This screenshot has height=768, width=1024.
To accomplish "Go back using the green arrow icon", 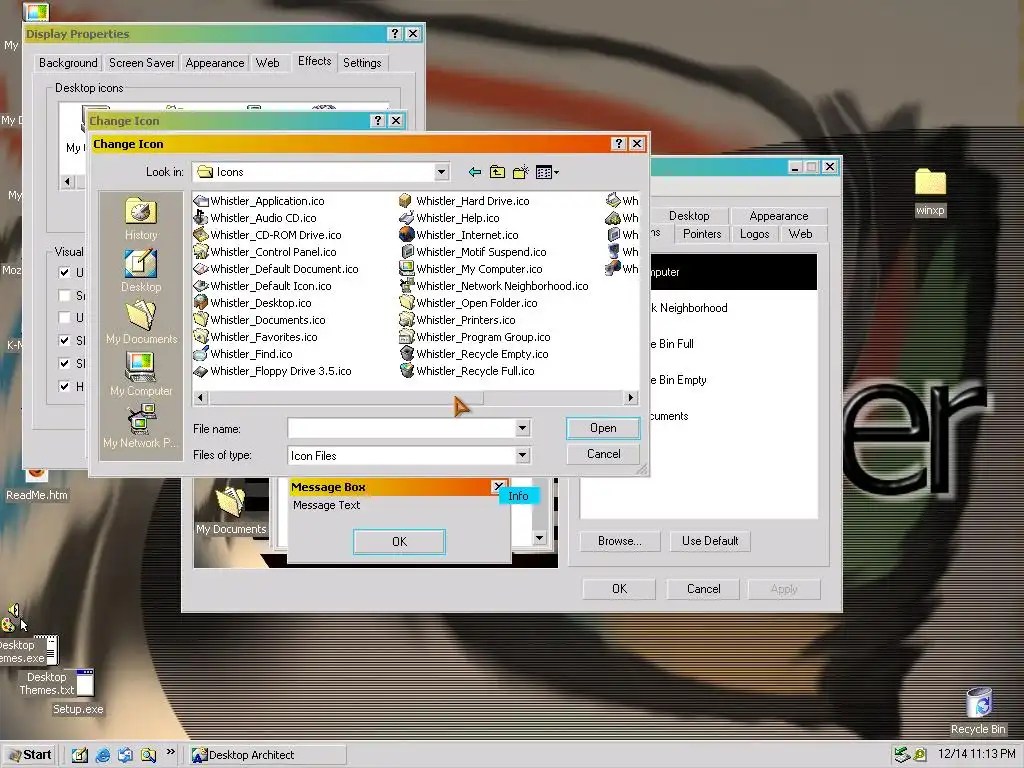I will tap(475, 172).
